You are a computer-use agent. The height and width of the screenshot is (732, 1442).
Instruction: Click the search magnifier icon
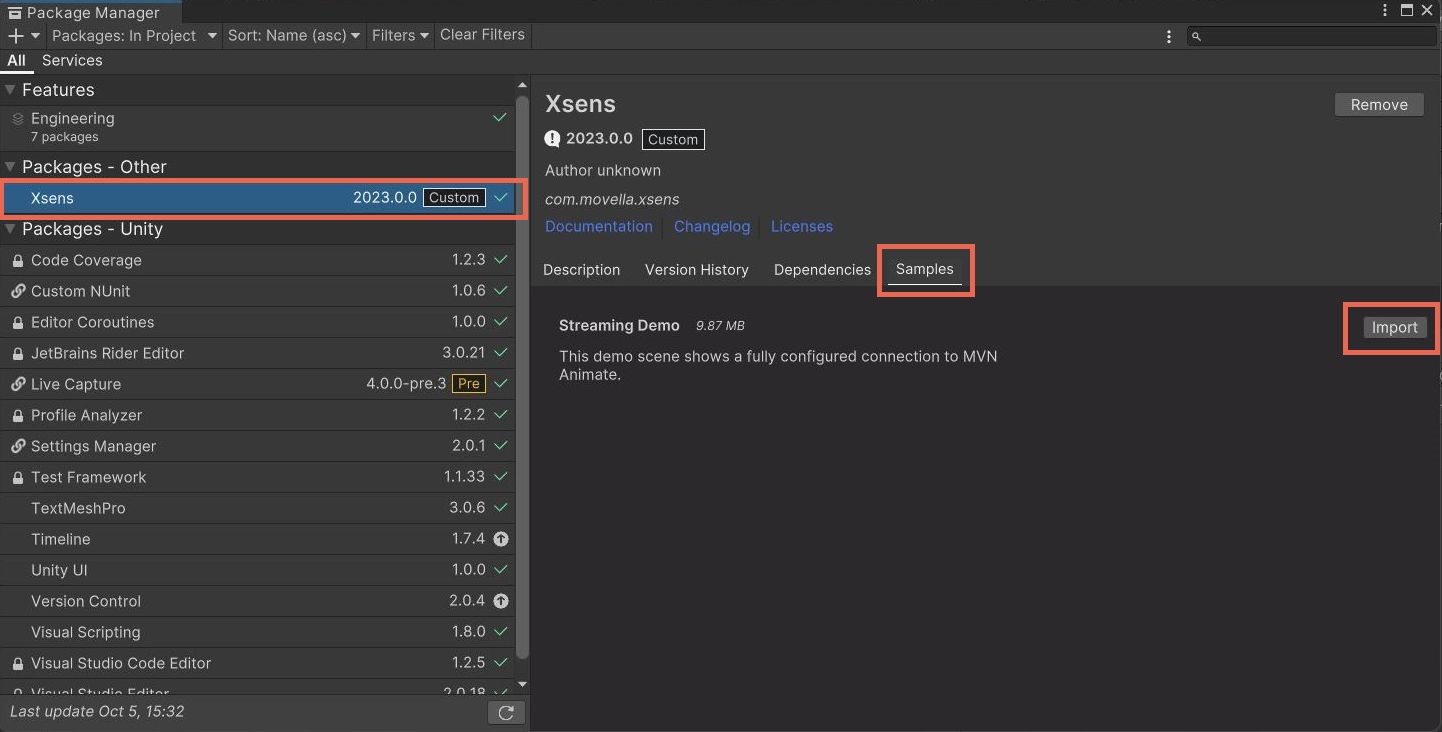1196,36
